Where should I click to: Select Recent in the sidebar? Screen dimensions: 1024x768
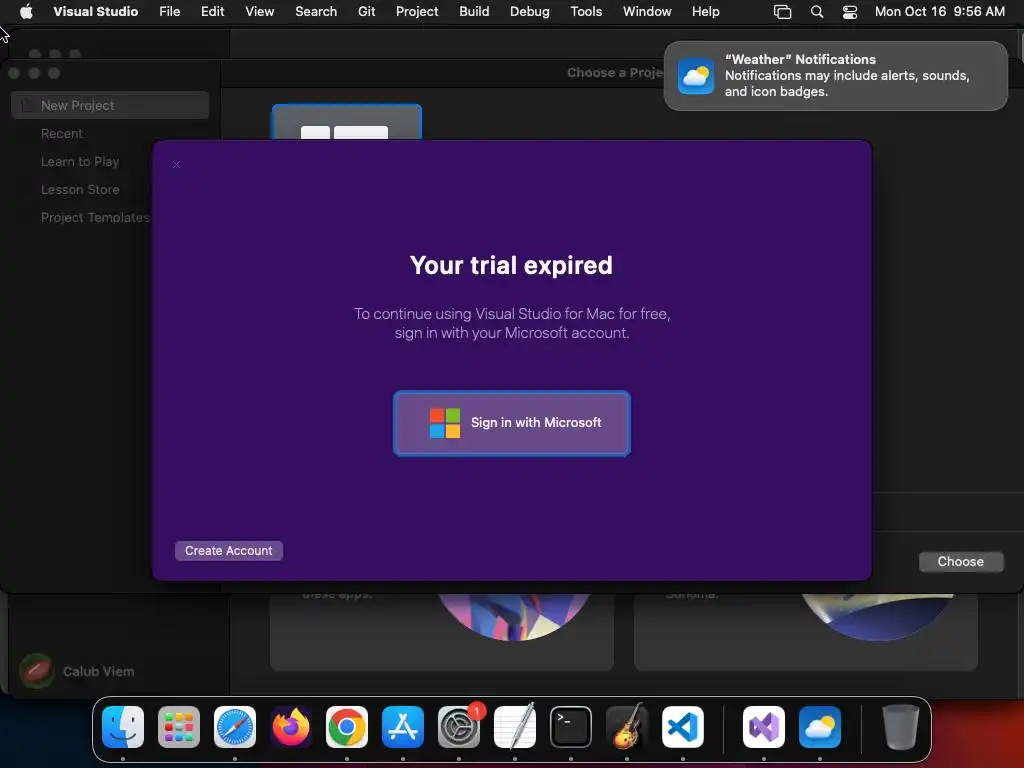click(x=61, y=133)
